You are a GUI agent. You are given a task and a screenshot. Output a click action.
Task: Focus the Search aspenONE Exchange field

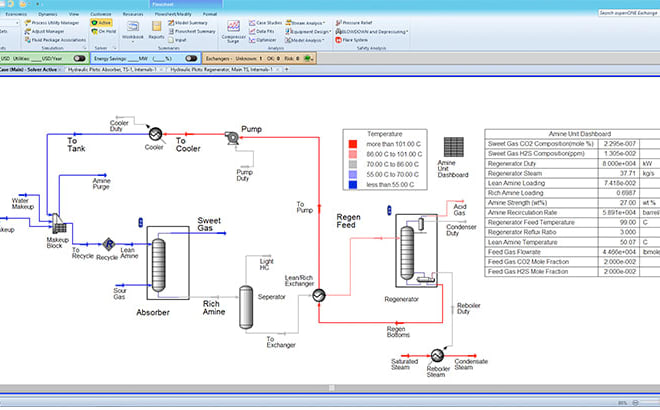pos(629,13)
